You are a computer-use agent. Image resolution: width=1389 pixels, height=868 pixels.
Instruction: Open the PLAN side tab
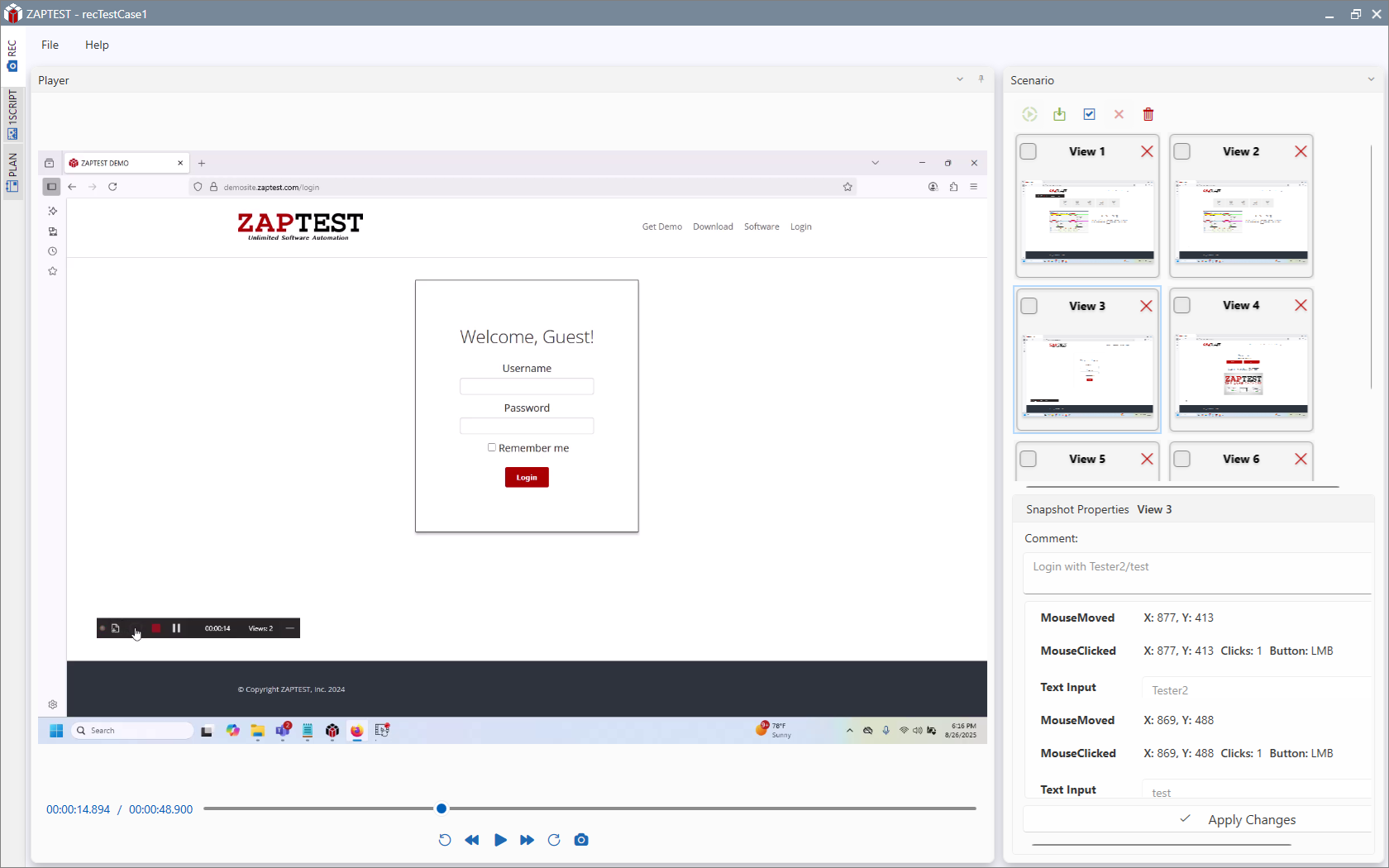coord(12,173)
